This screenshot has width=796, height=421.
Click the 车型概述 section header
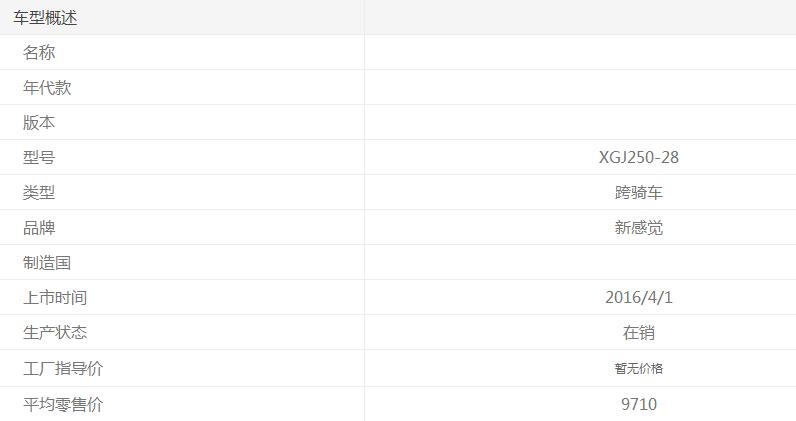pos(45,18)
